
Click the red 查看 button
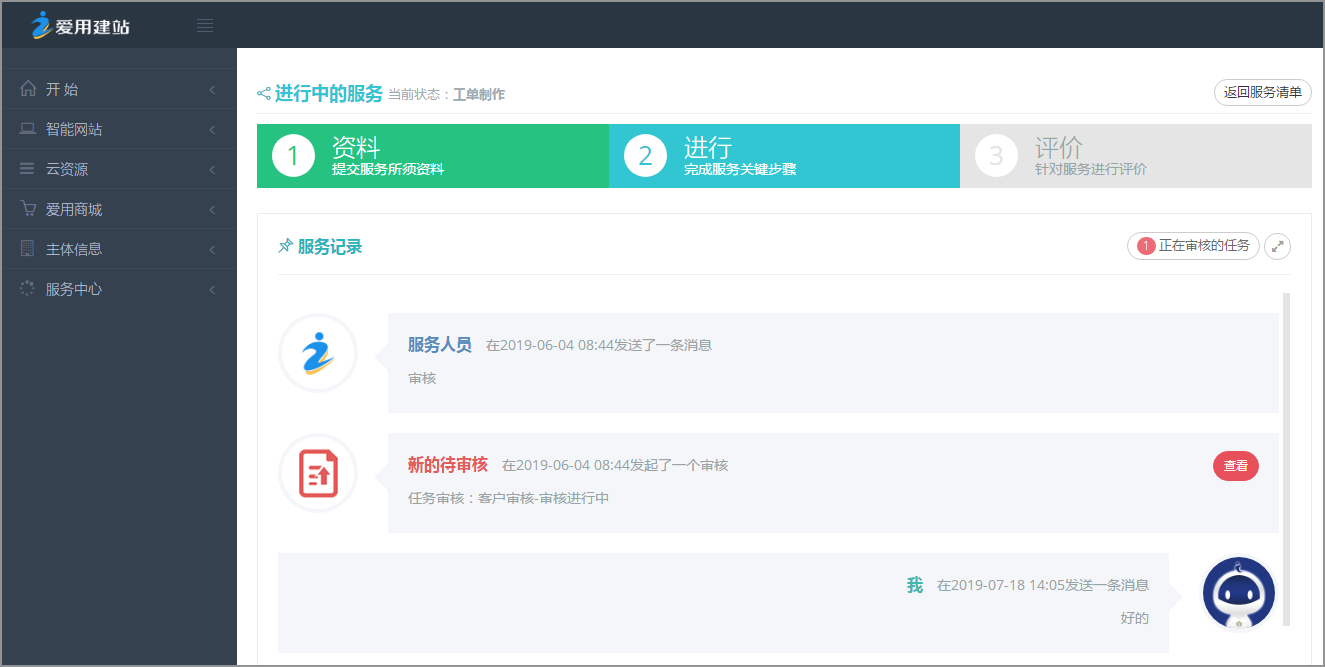click(1236, 466)
